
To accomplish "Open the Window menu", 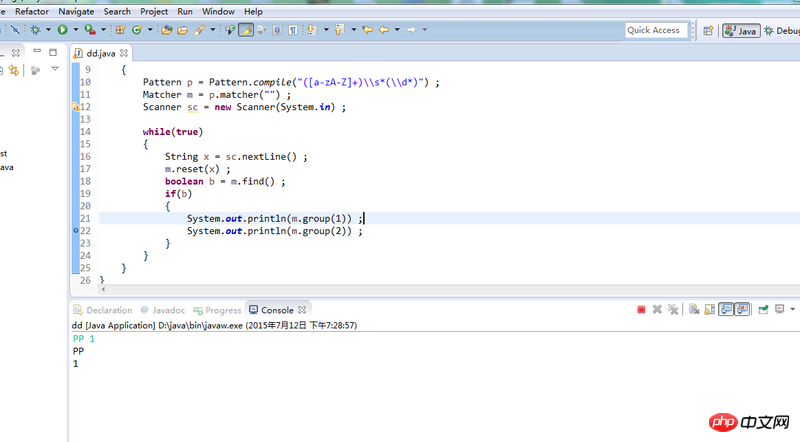I will point(218,11).
